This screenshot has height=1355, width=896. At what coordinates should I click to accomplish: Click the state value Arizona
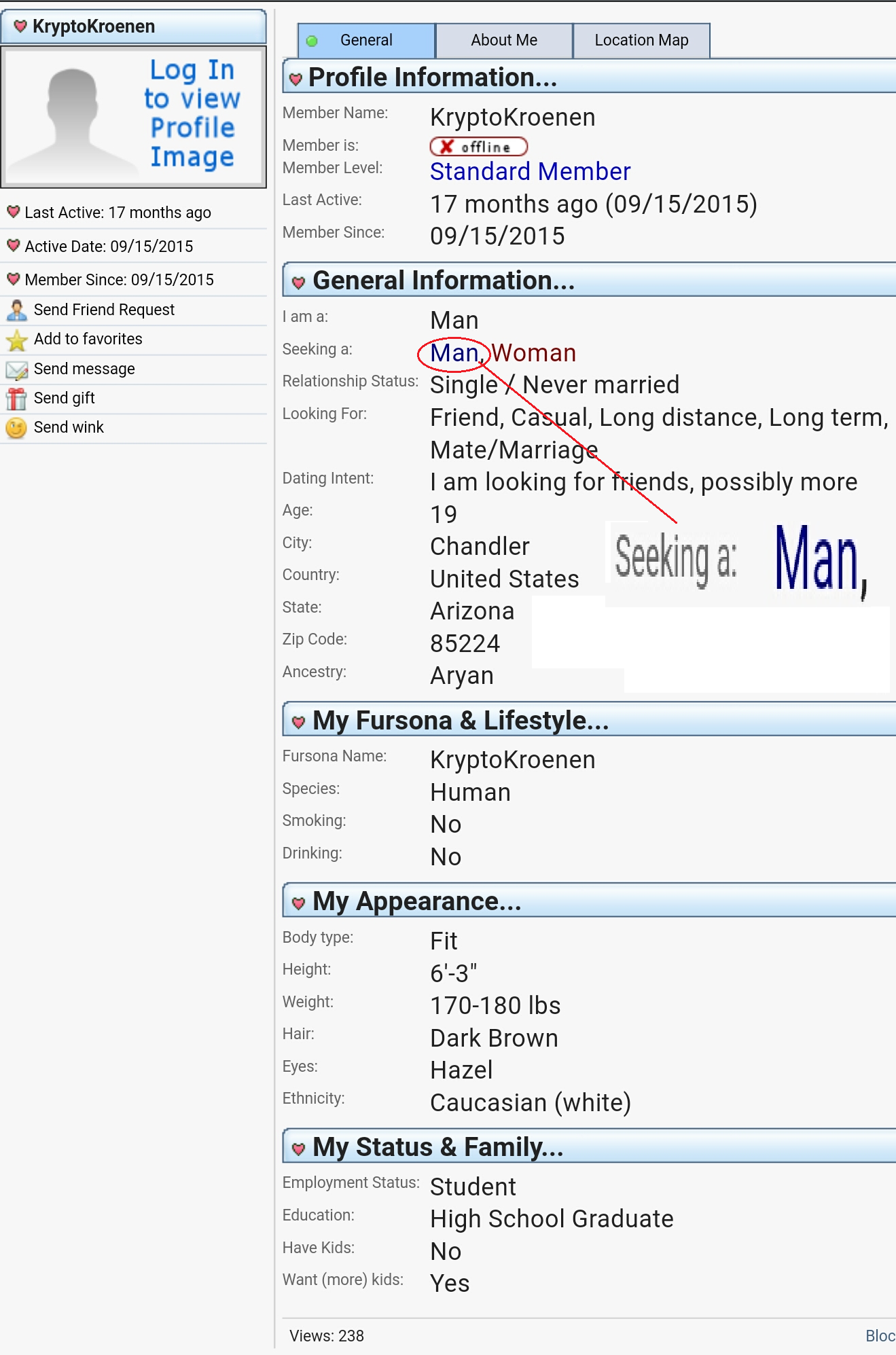coord(472,611)
